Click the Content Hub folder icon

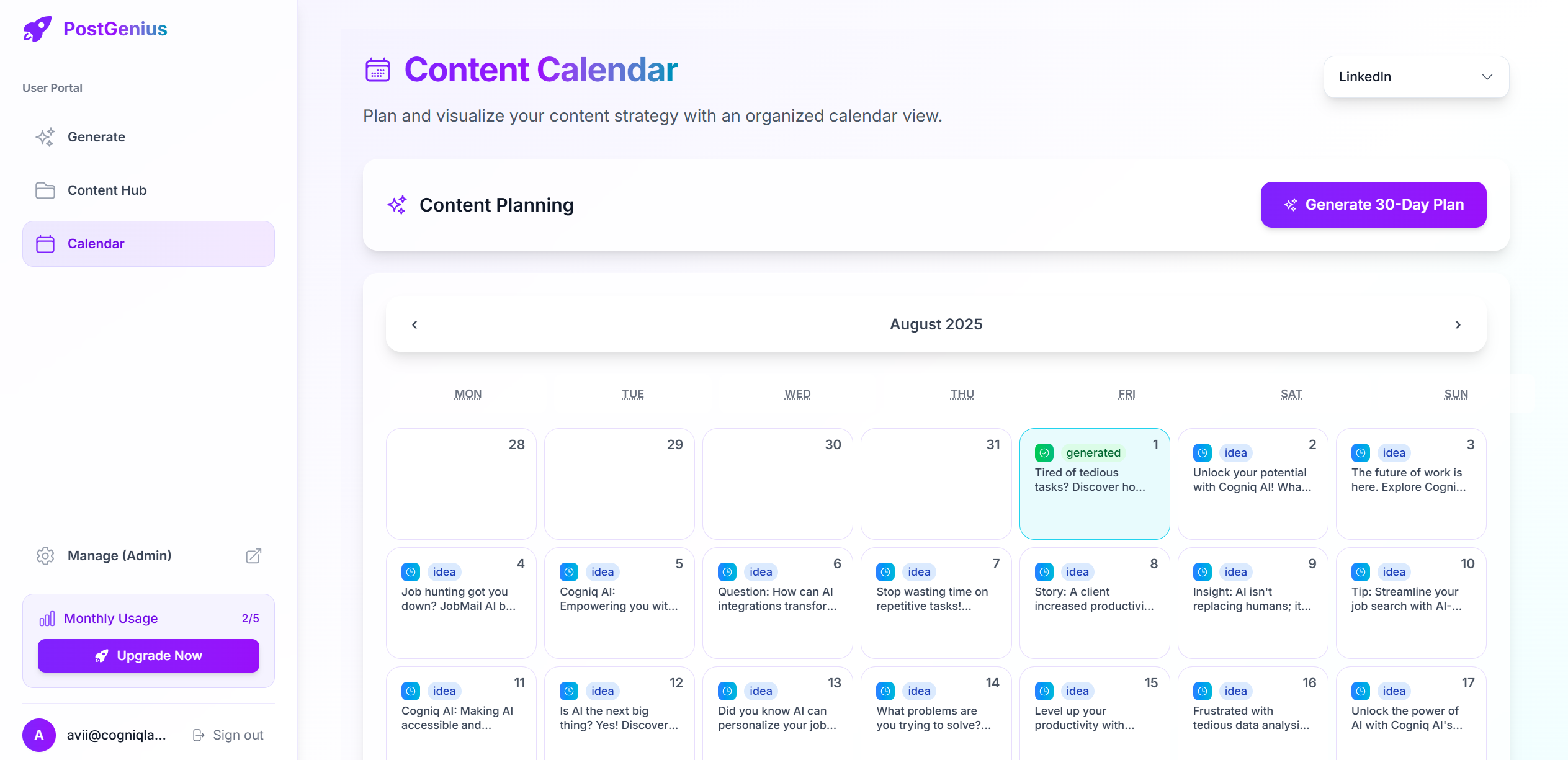45,190
